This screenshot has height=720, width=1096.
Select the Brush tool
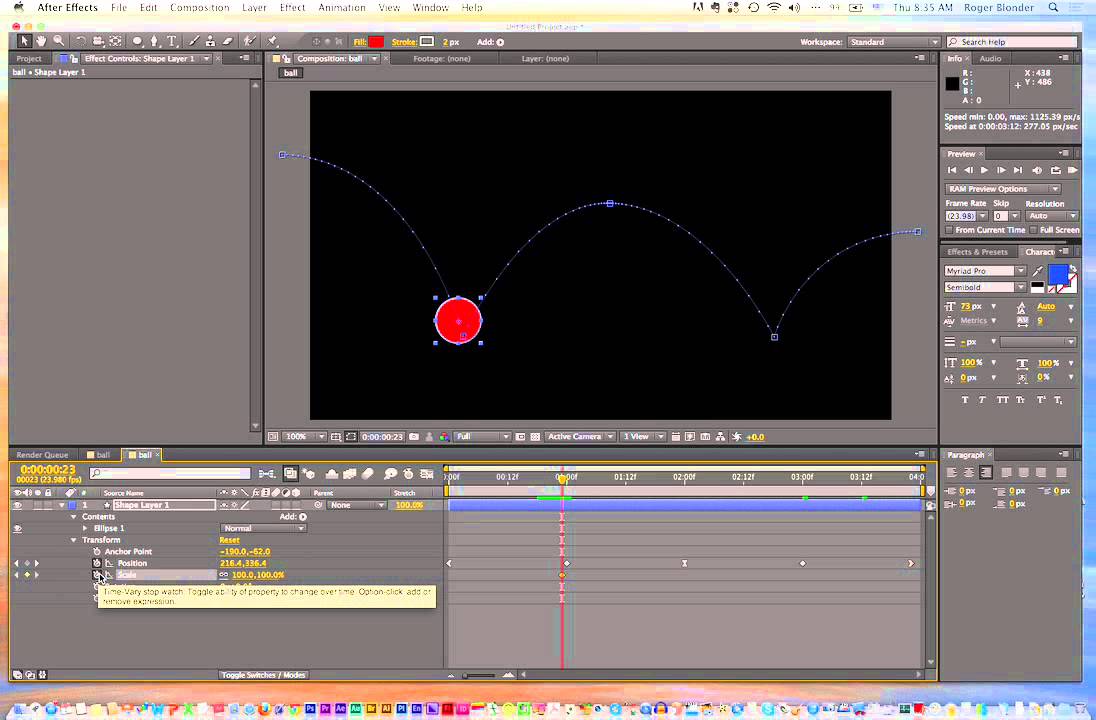click(194, 41)
